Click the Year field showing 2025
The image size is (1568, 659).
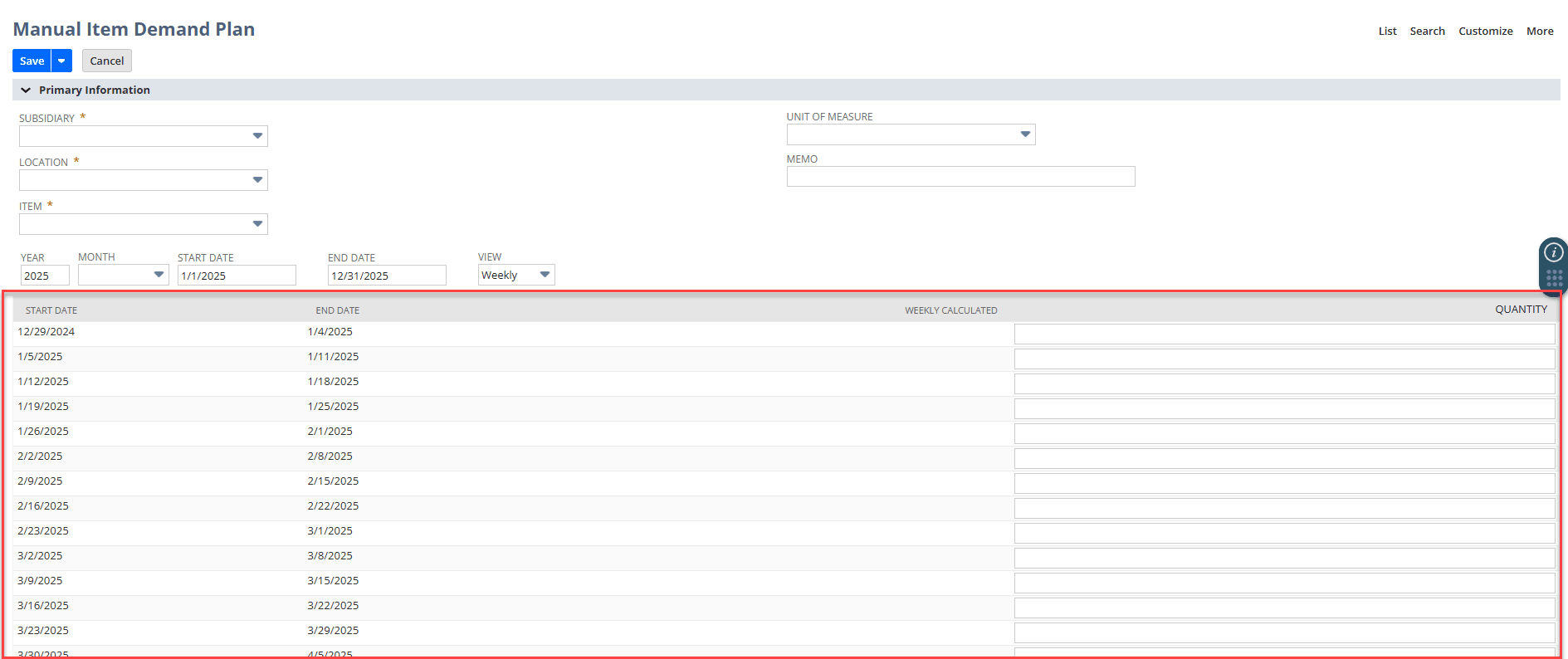click(45, 276)
